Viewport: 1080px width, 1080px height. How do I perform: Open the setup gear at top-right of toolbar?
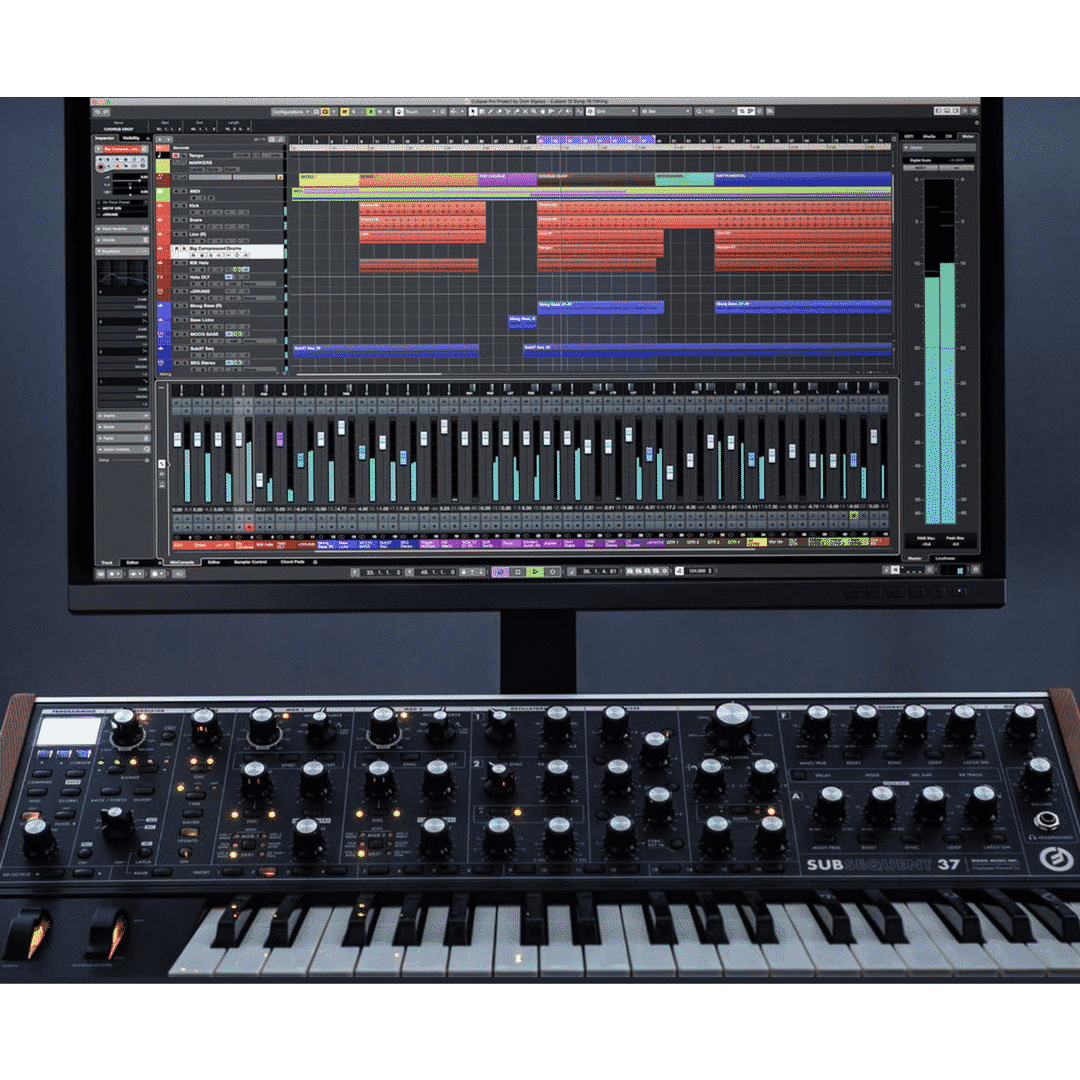[x=975, y=111]
